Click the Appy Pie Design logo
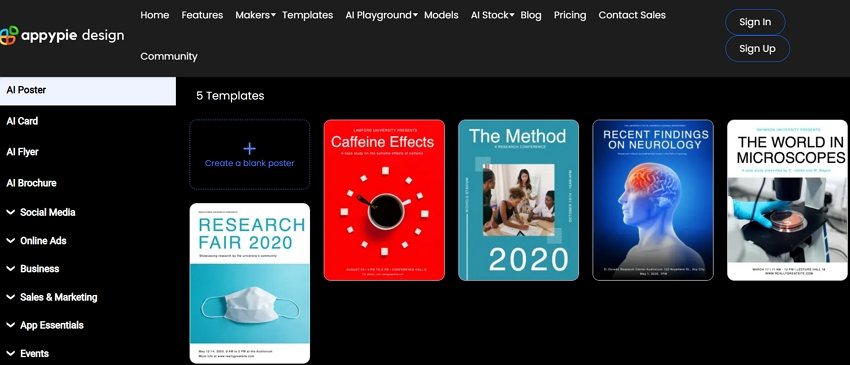The height and width of the screenshot is (365, 850). [62, 36]
